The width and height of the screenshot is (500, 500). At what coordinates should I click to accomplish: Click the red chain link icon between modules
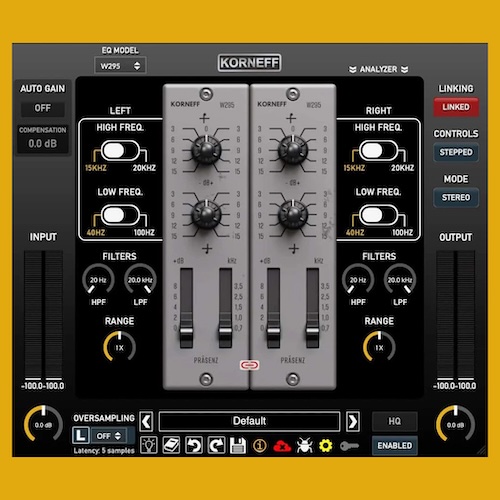tap(249, 365)
